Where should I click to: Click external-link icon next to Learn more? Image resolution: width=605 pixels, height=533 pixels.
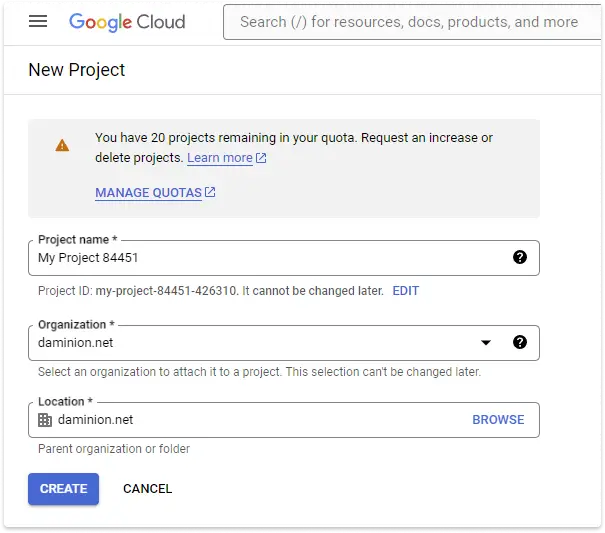pos(262,158)
